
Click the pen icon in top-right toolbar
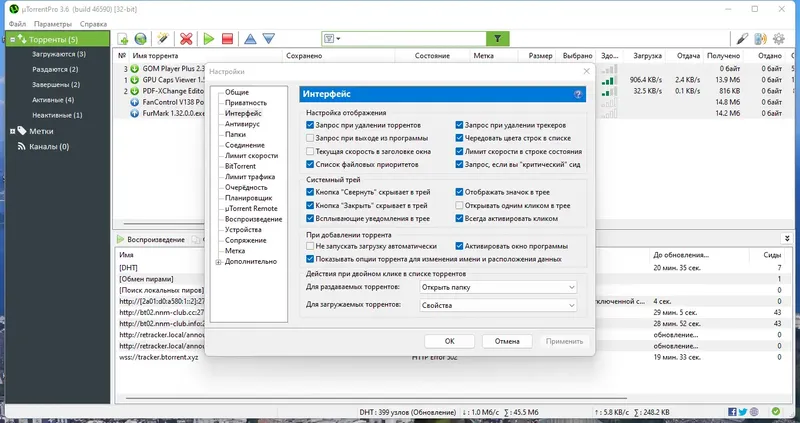point(742,39)
